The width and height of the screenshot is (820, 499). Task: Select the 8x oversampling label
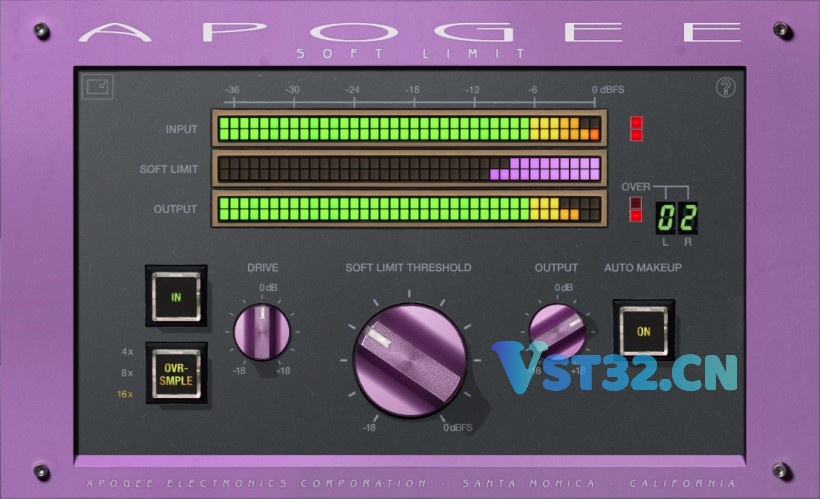coord(127,373)
